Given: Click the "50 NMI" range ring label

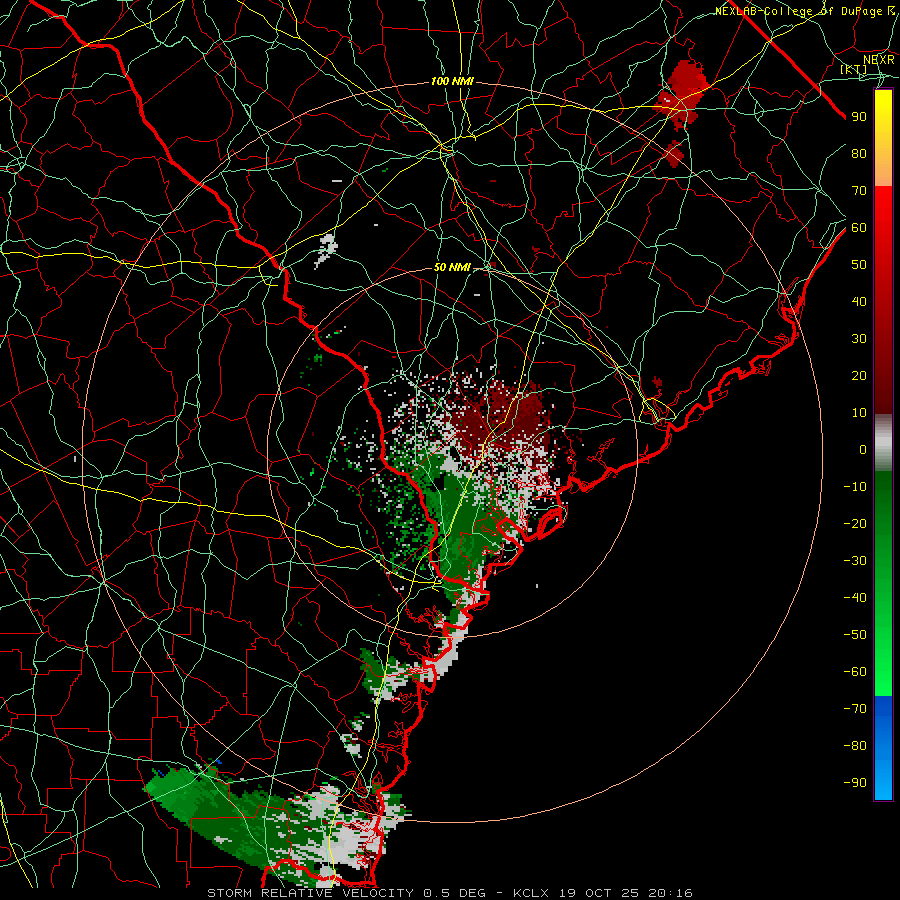Looking at the screenshot, I should click(x=452, y=267).
